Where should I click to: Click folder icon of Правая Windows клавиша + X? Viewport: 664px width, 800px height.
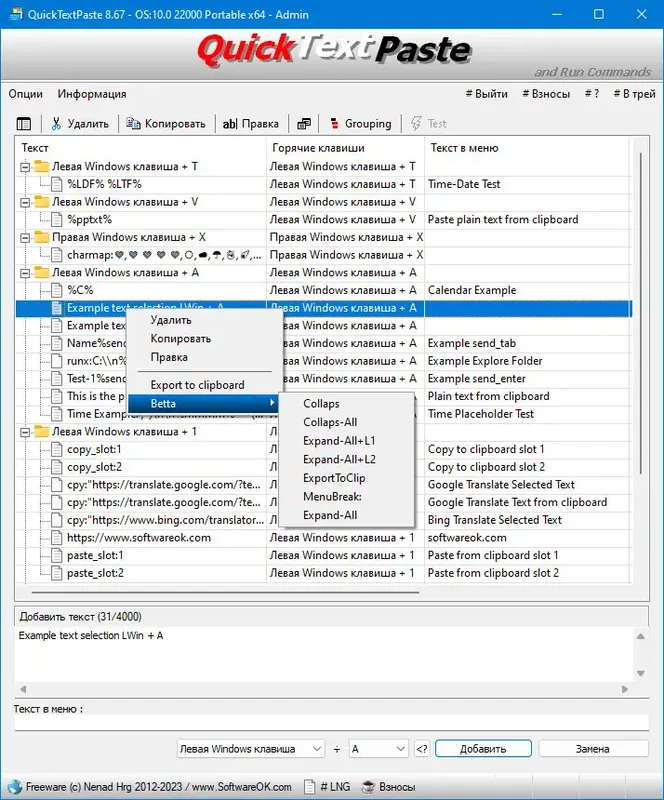point(41,237)
